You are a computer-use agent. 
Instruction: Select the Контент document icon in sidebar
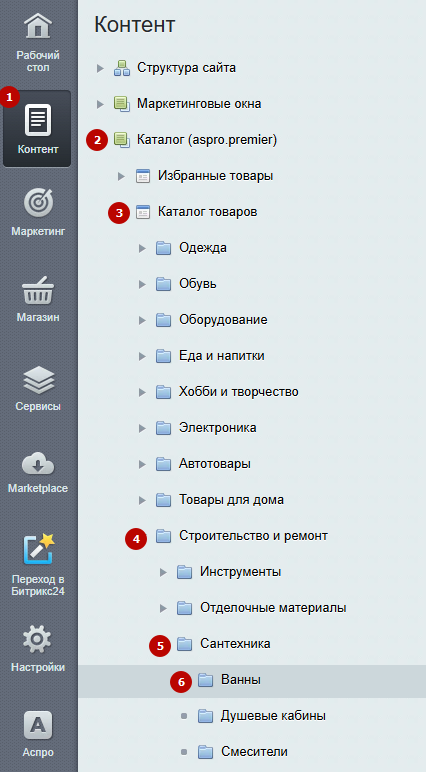coord(38,120)
